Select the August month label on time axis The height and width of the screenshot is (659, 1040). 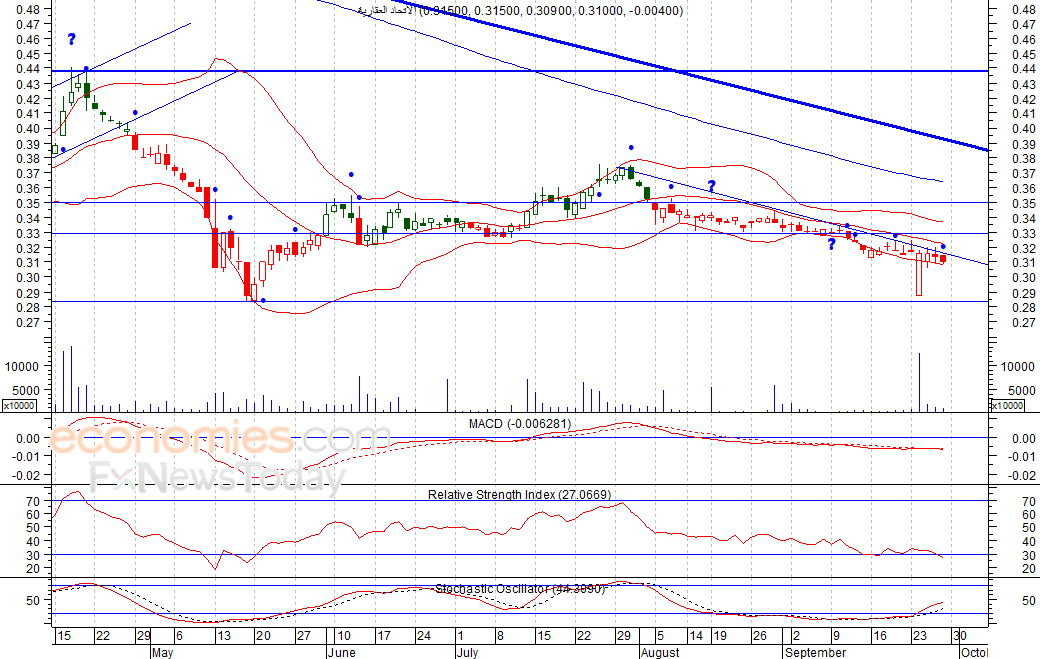(x=660, y=652)
